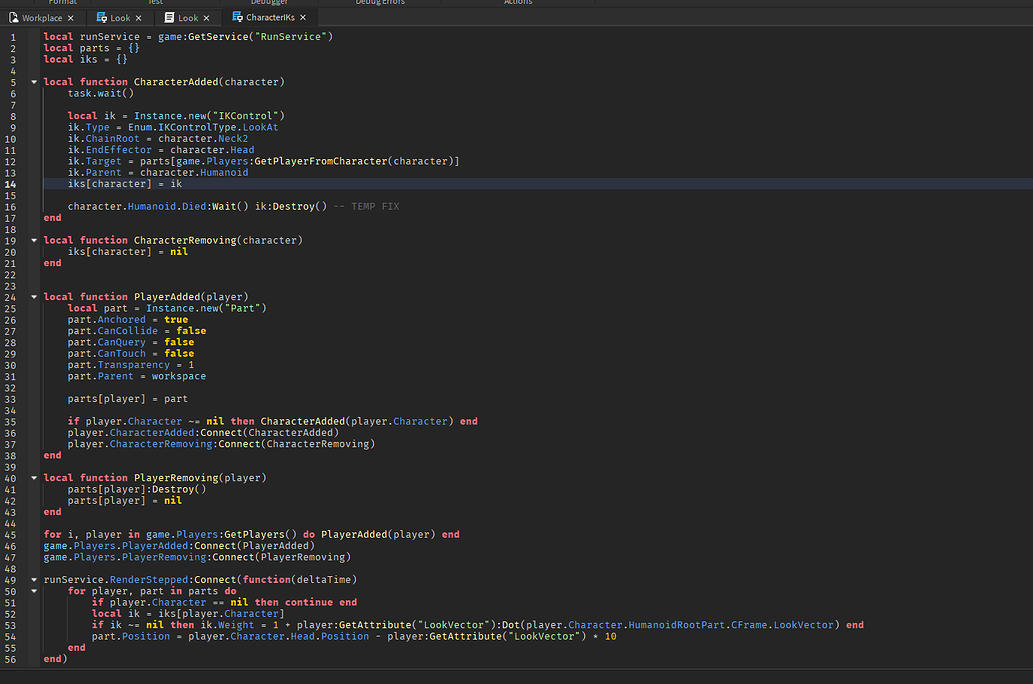1033x684 pixels.
Task: Click the LocalScript icon on the CharacterIKs tab
Action: tap(238, 17)
